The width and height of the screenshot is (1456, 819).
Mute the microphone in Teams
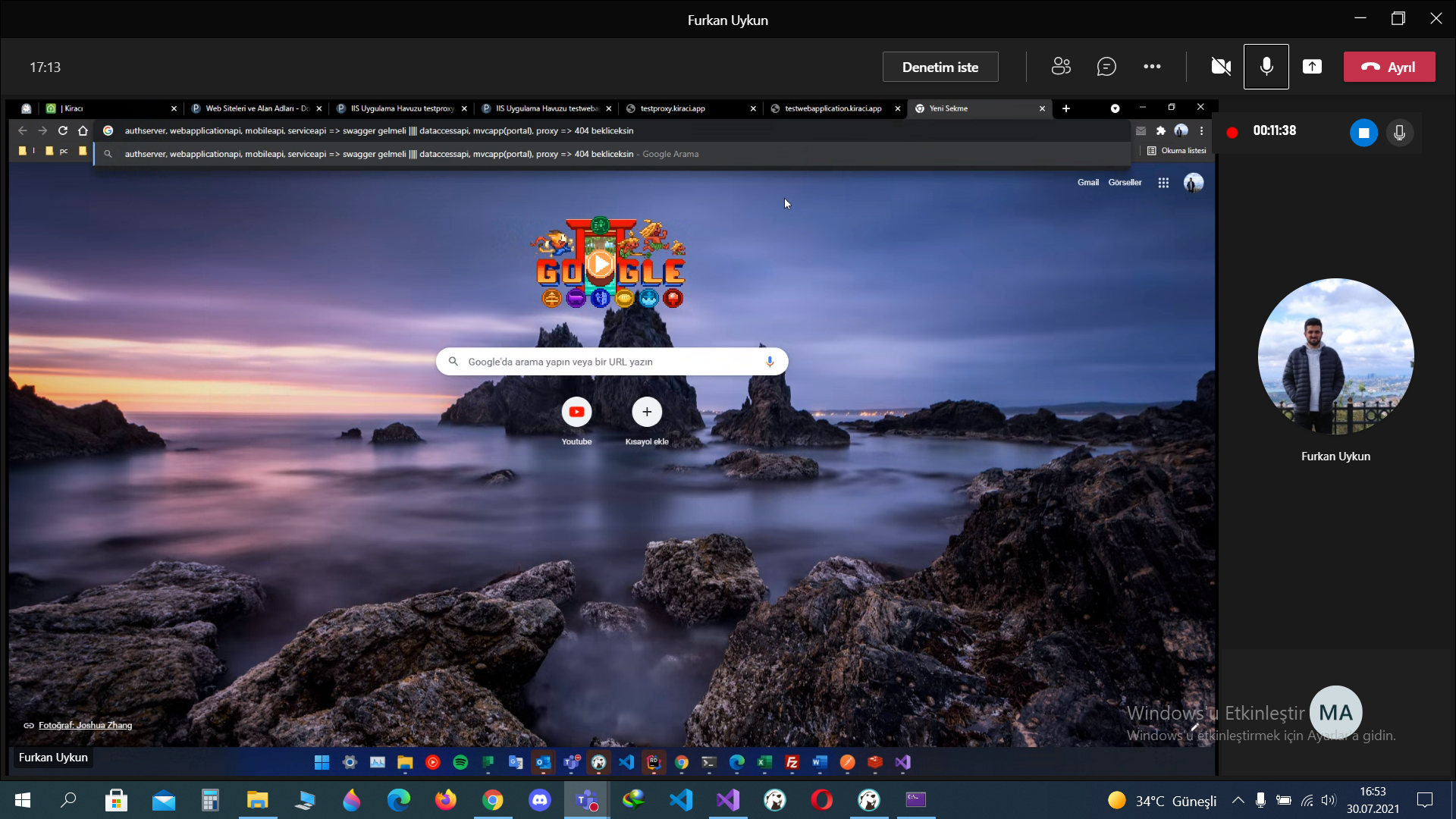[1266, 67]
